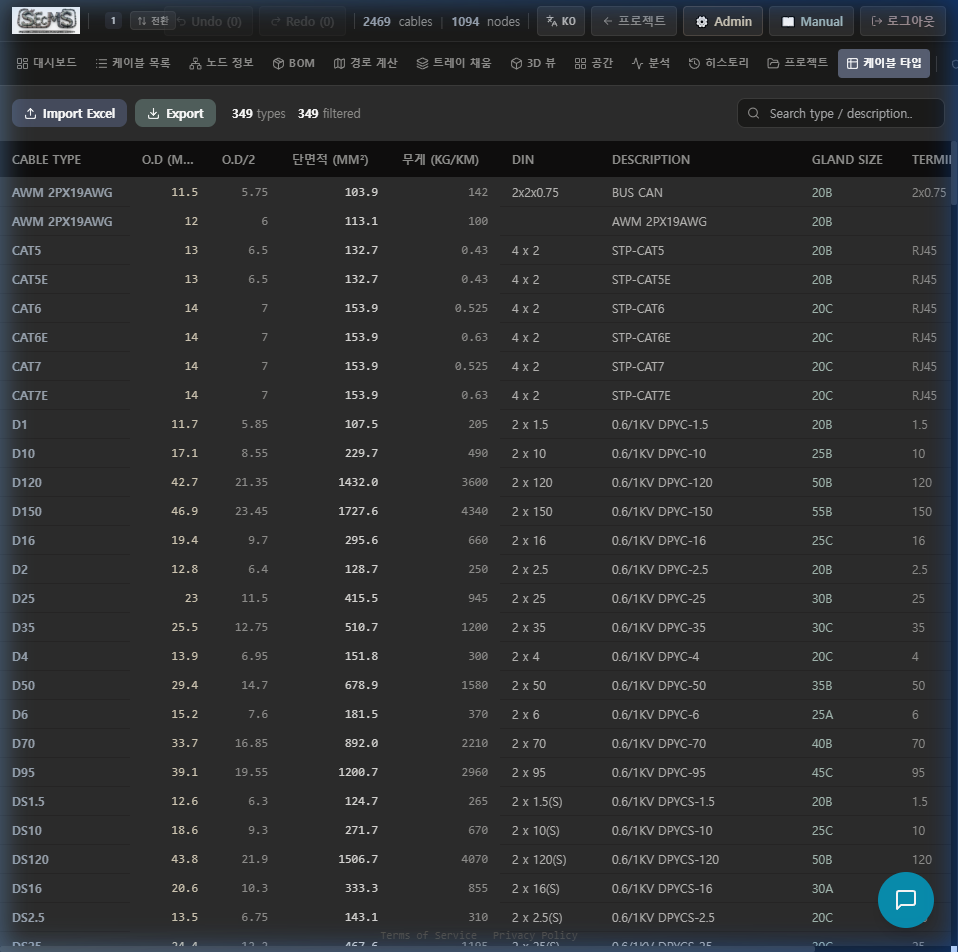
Task: Click Import Excel button
Action: [70, 114]
